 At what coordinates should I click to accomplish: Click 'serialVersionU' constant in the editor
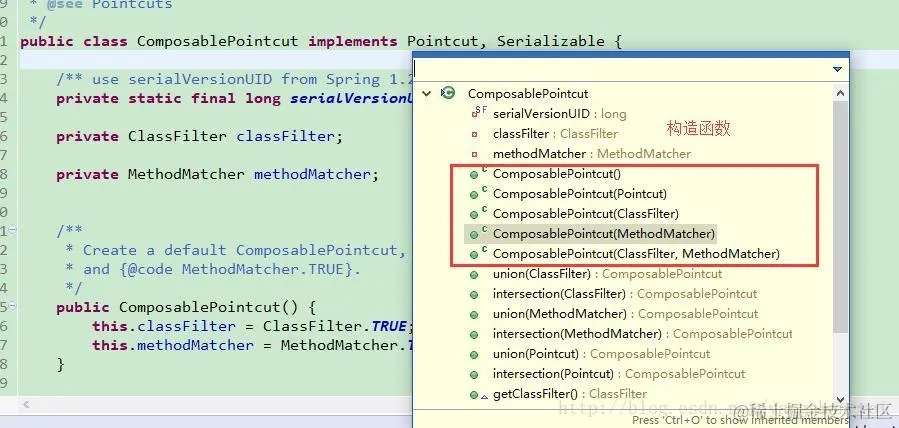(x=351, y=98)
